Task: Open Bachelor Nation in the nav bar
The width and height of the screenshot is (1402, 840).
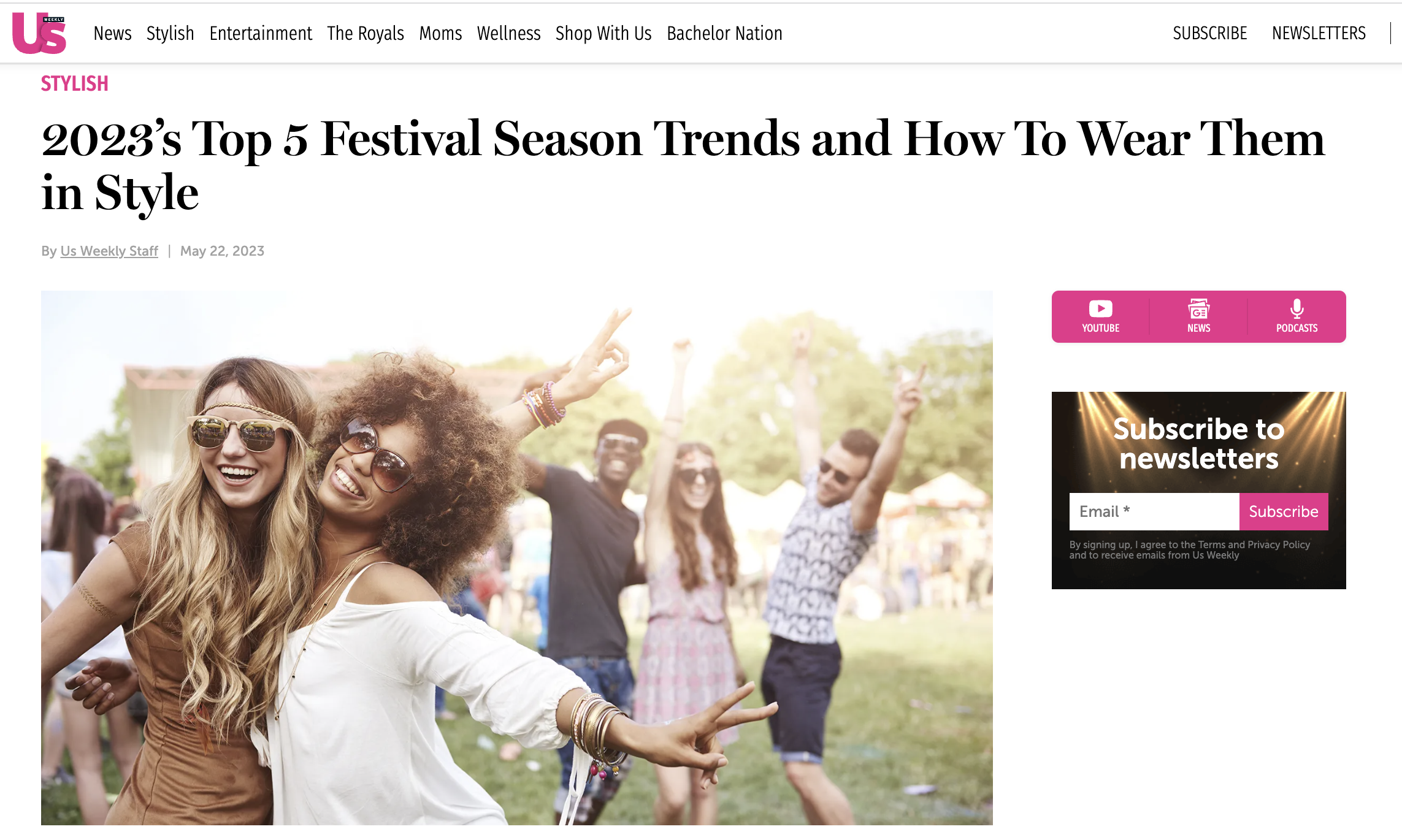Action: pyautogui.click(x=724, y=33)
